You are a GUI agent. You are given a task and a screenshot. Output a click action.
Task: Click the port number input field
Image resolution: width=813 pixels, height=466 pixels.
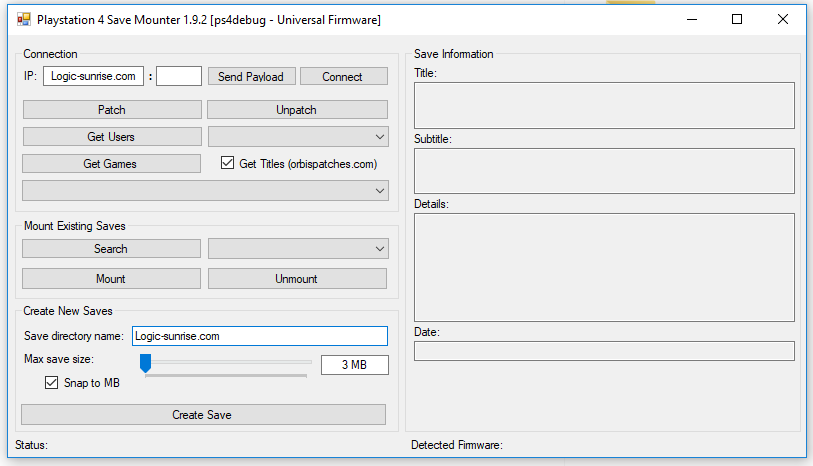179,76
